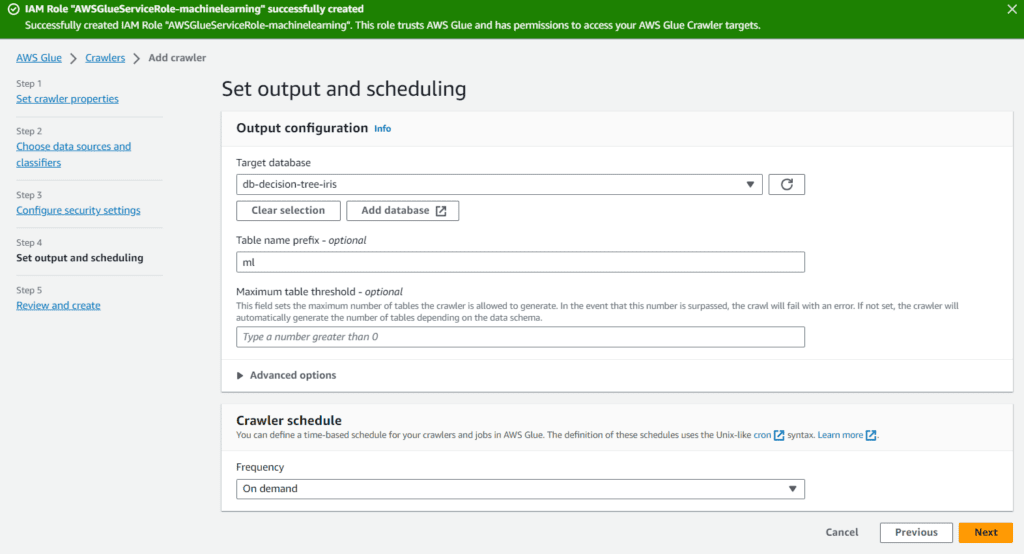Image resolution: width=1024 pixels, height=554 pixels.
Task: Click the Previous button
Action: (x=915, y=532)
